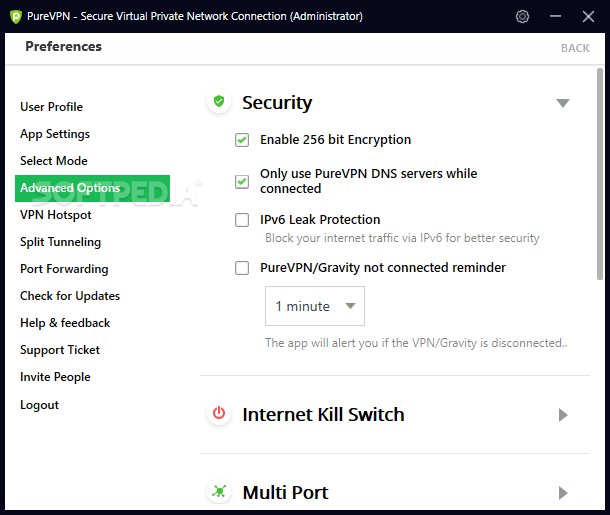
Task: Expand the Multi Port section arrow
Action: (x=563, y=493)
